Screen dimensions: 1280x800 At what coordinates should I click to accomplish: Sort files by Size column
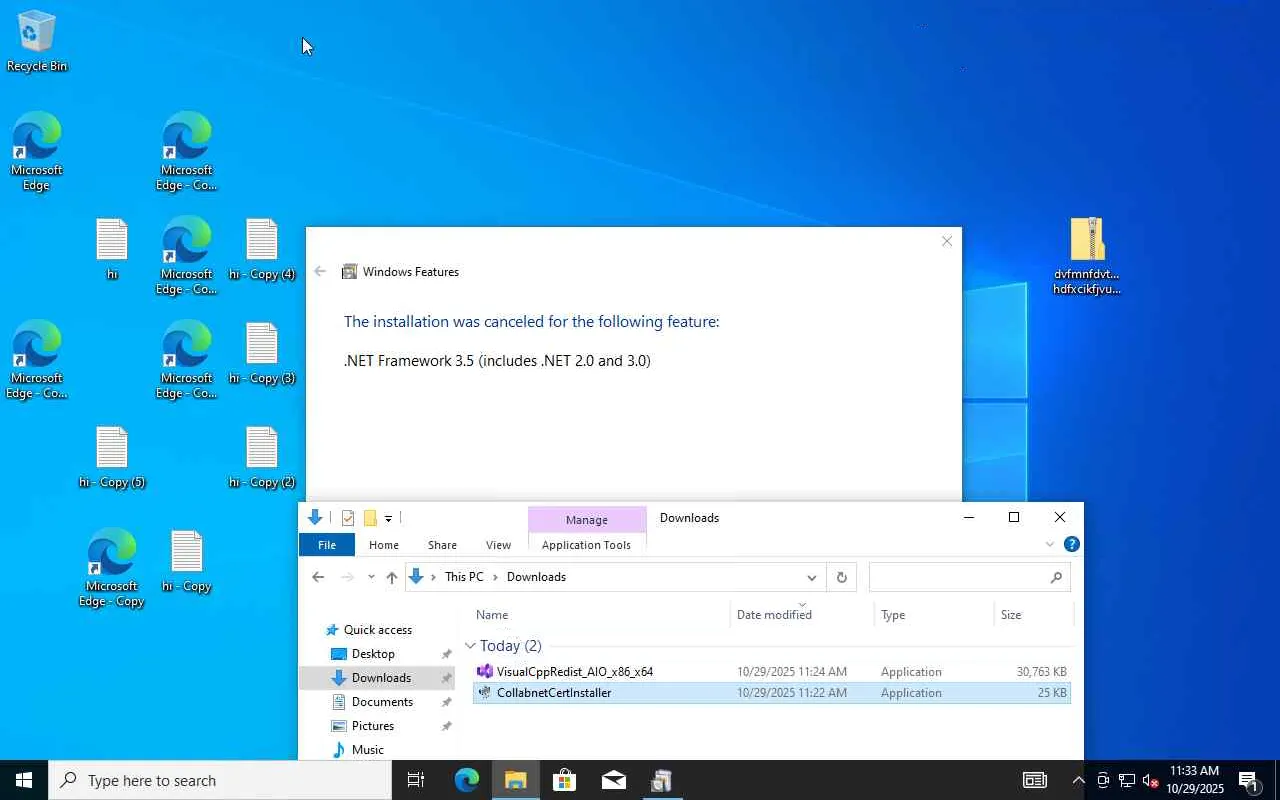pos(1033,615)
